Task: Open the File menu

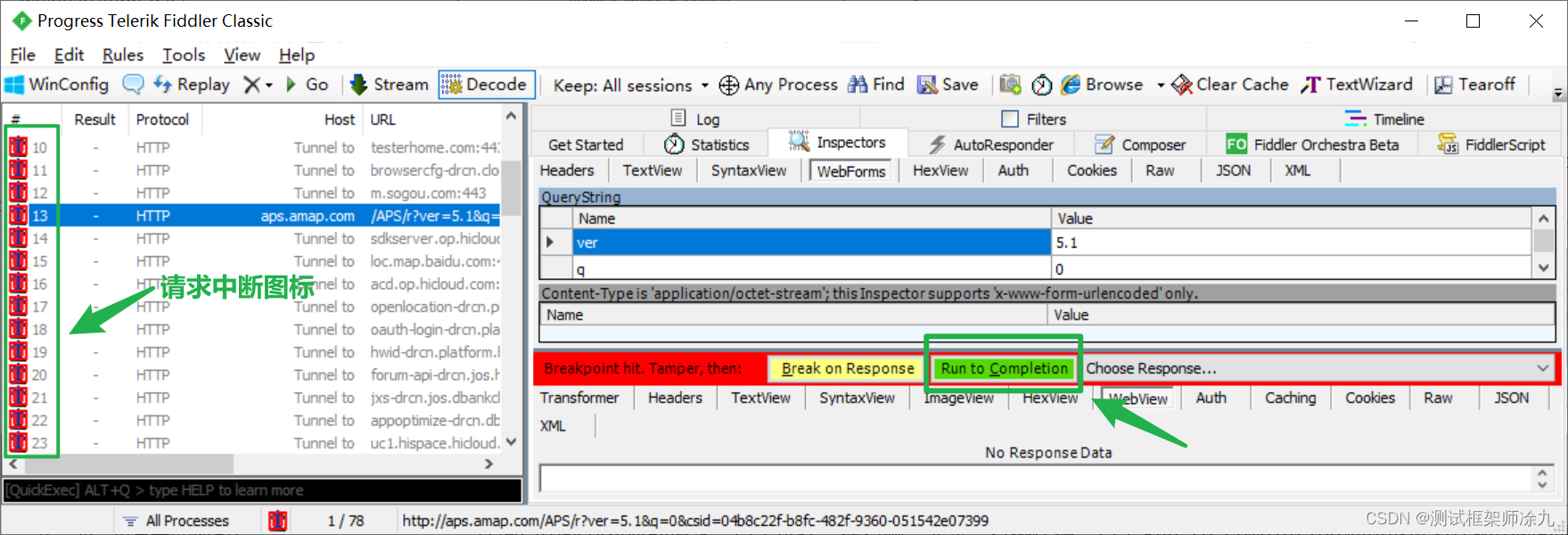Action: click(x=22, y=55)
